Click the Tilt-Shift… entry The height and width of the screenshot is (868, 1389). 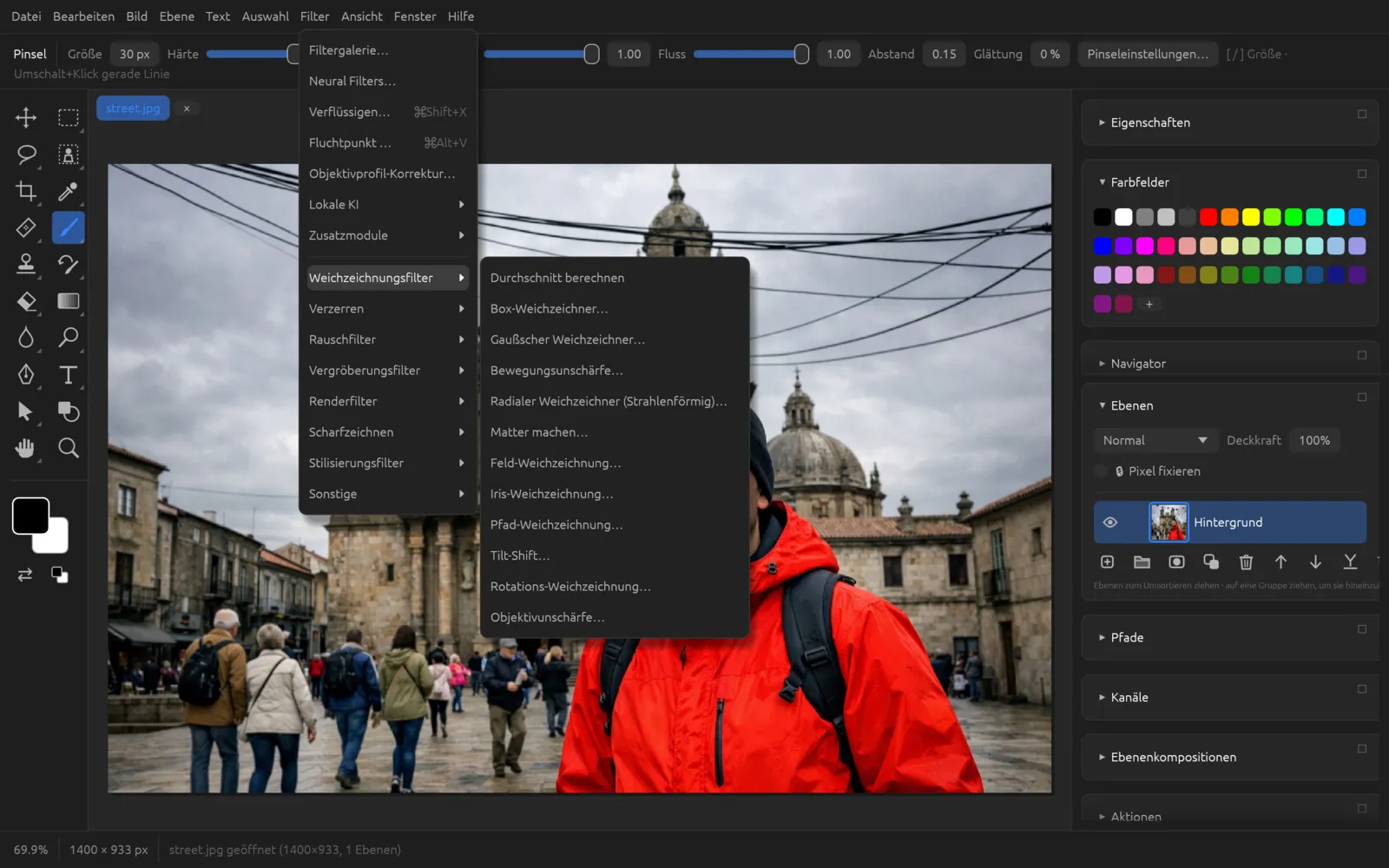point(614,556)
